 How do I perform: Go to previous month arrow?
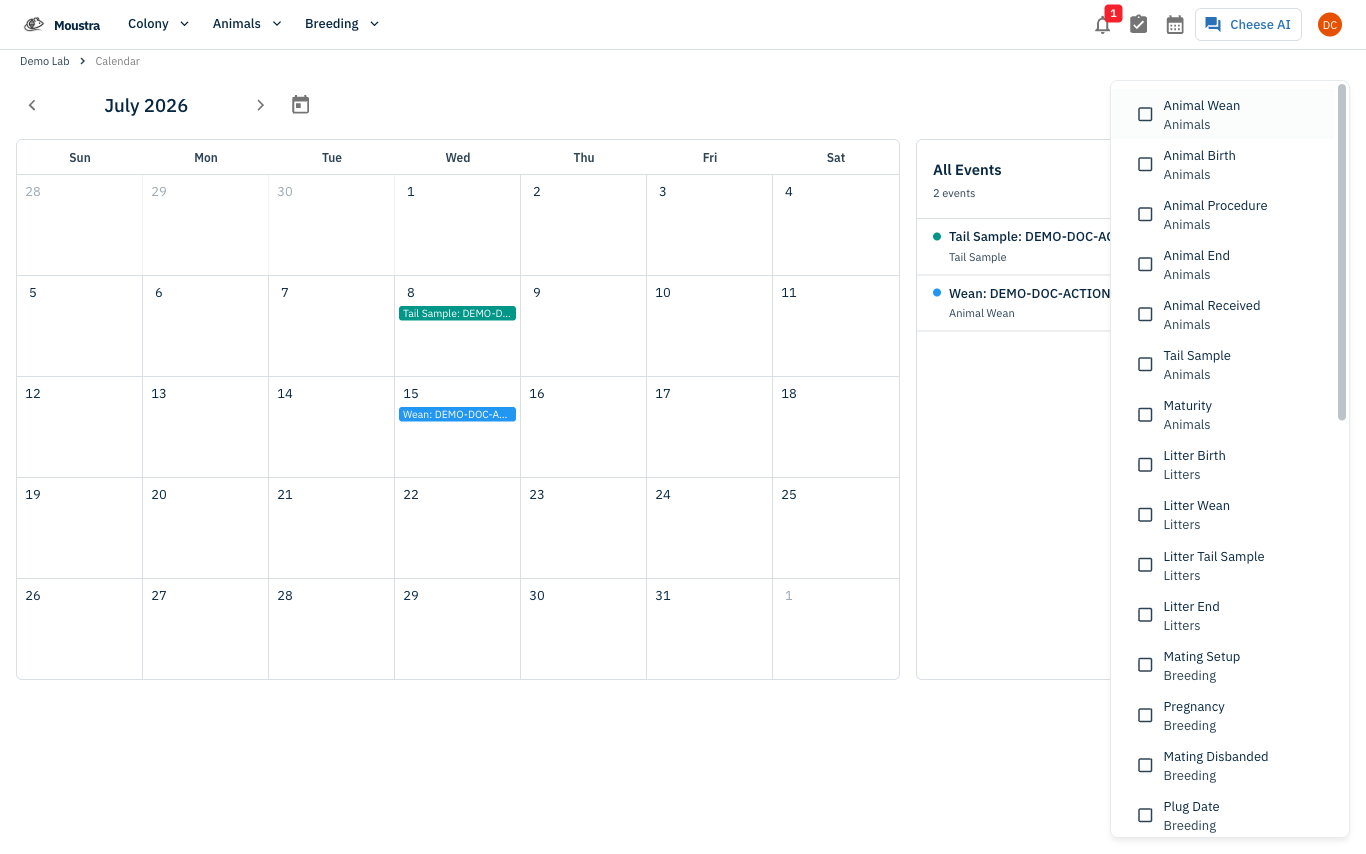click(x=32, y=105)
